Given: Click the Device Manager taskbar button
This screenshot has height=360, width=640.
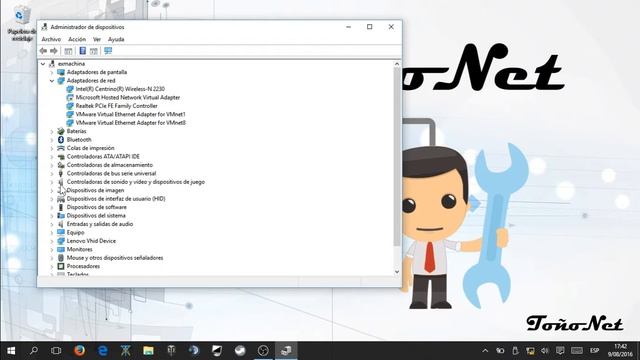Looking at the screenshot, I should pyautogui.click(x=286, y=351).
